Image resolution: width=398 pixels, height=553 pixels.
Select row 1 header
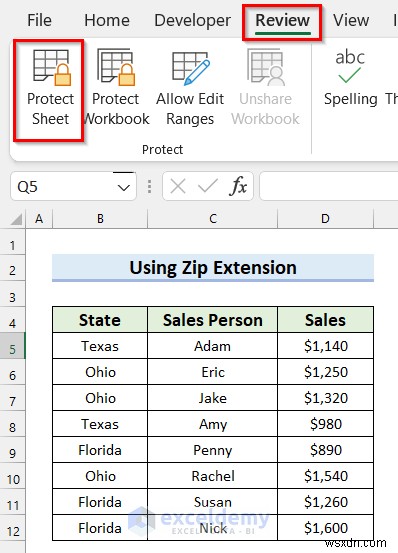coord(13,242)
